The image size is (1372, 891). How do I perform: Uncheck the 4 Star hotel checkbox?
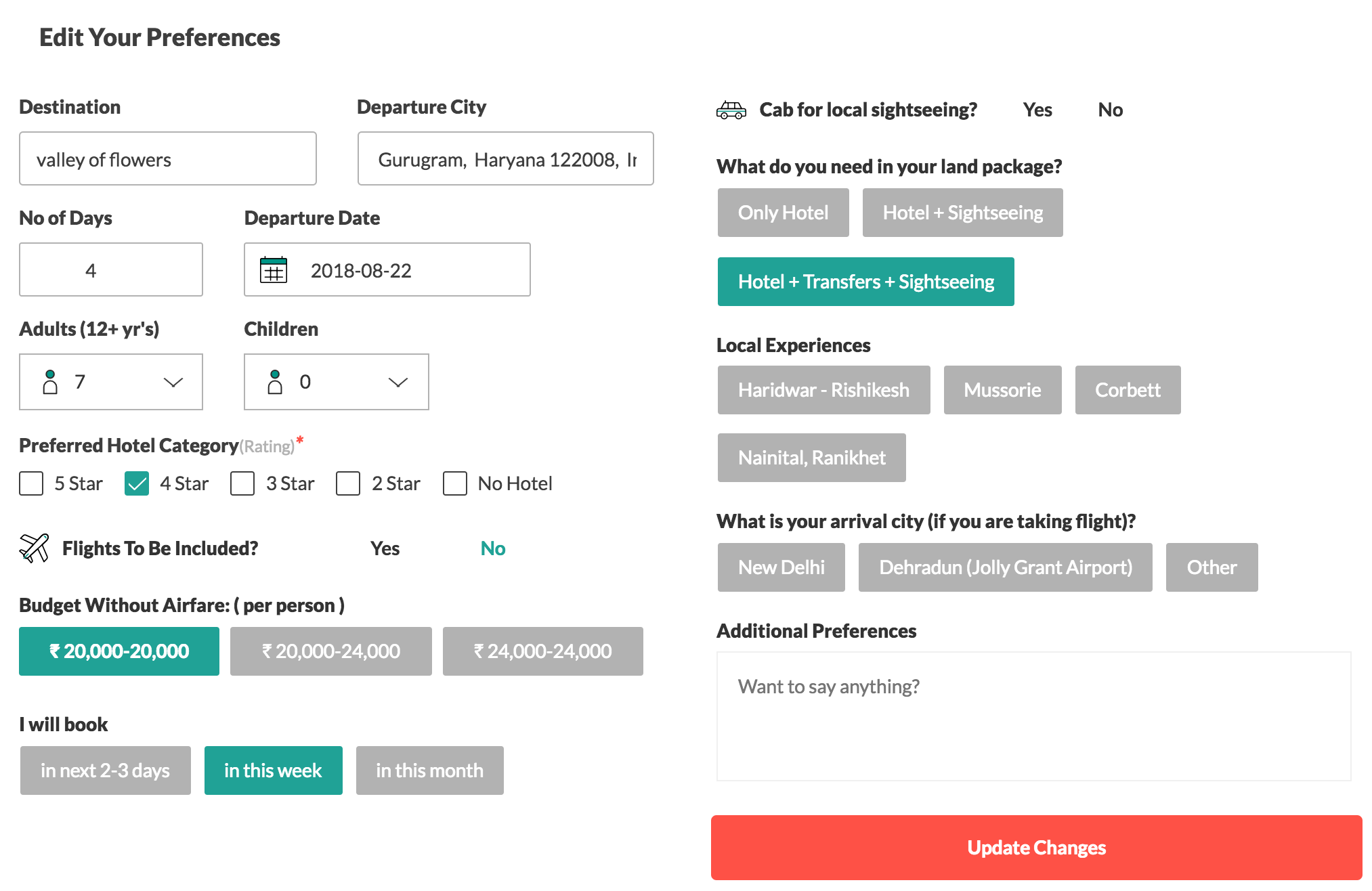[x=137, y=483]
